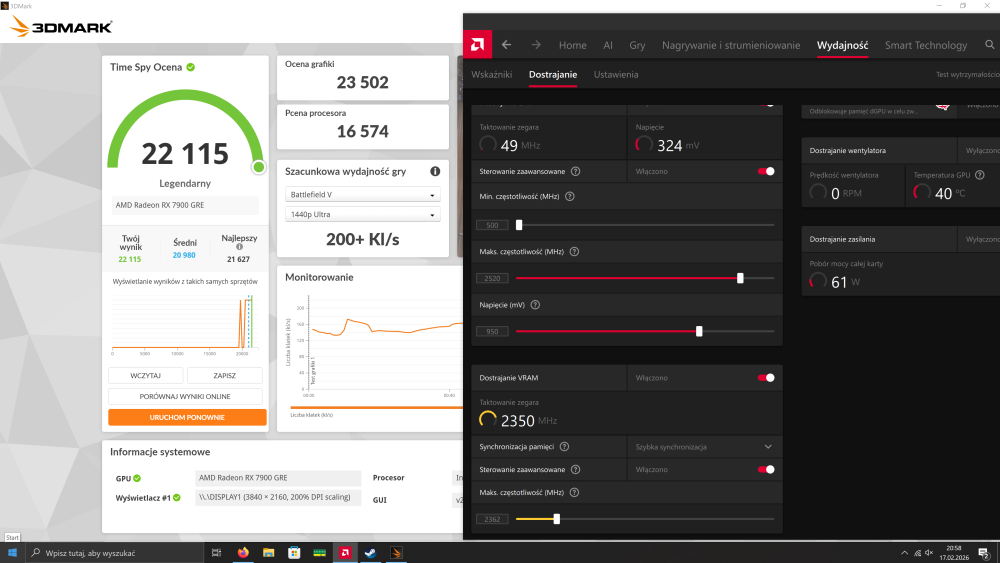1000x563 pixels.
Task: Expand Szybka synchronizacja memory timing dropdown
Action: coord(768,447)
